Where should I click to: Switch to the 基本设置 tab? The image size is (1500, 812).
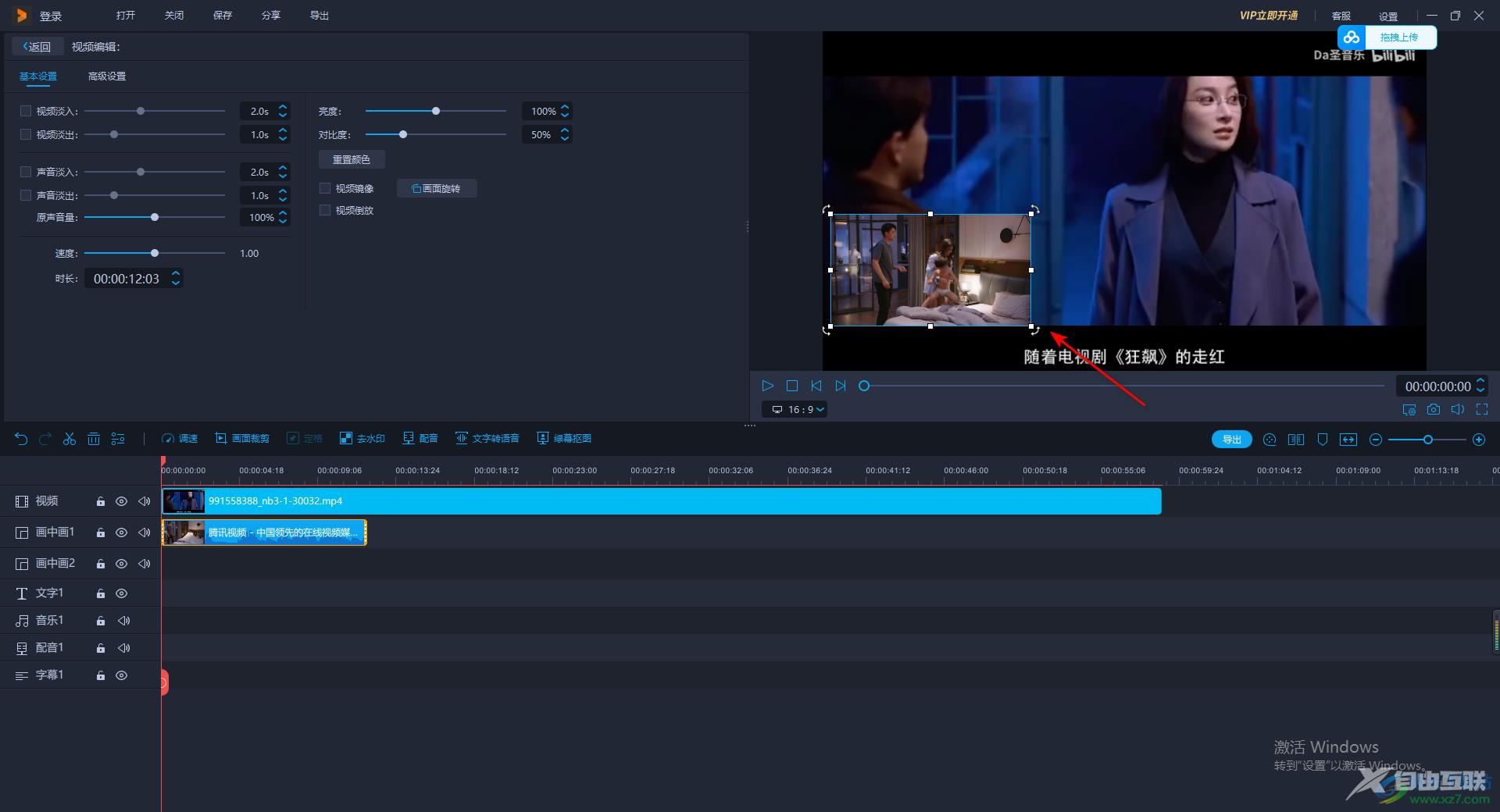pyautogui.click(x=38, y=77)
